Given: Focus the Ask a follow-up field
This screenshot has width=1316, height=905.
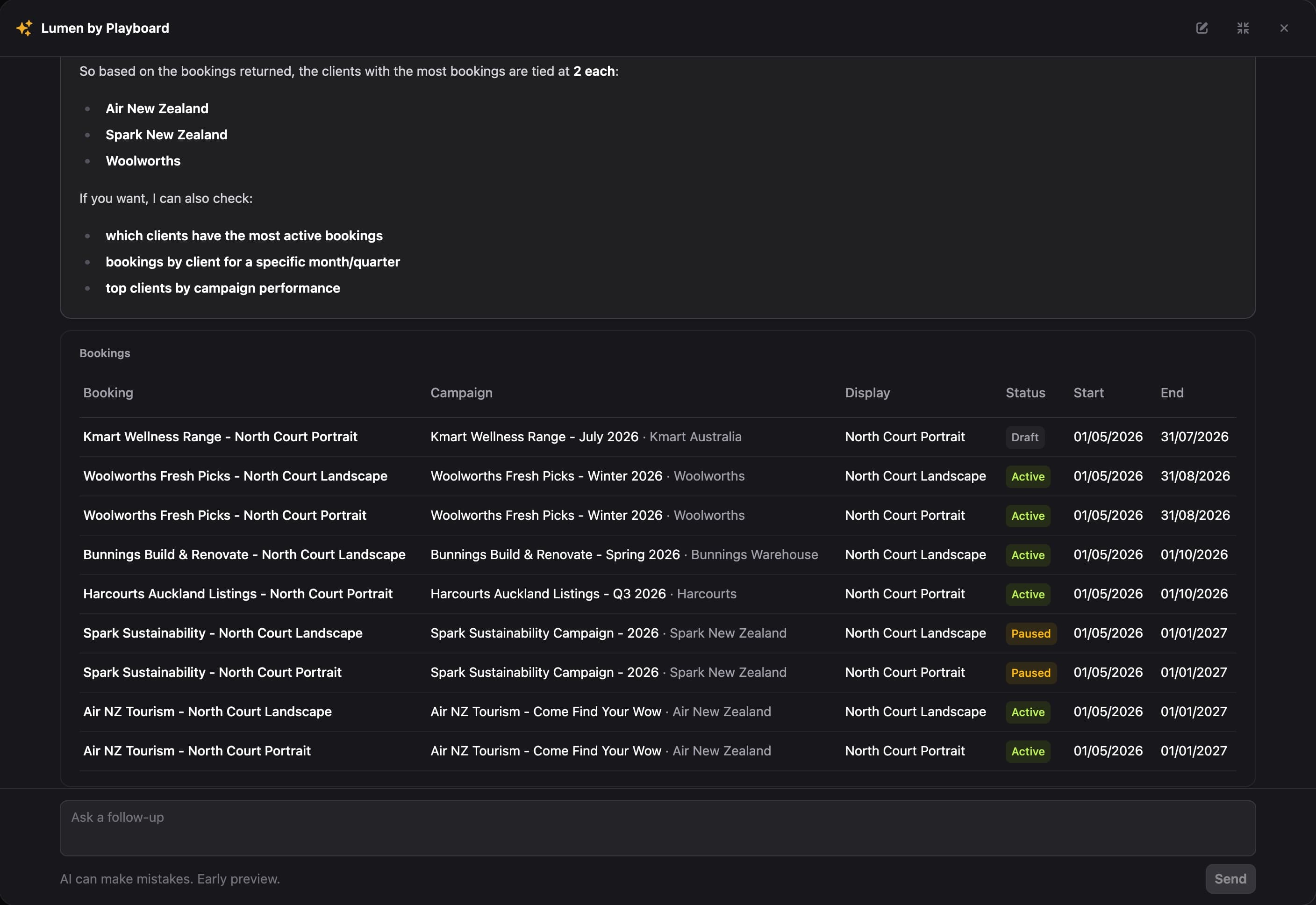Looking at the screenshot, I should (x=658, y=828).
